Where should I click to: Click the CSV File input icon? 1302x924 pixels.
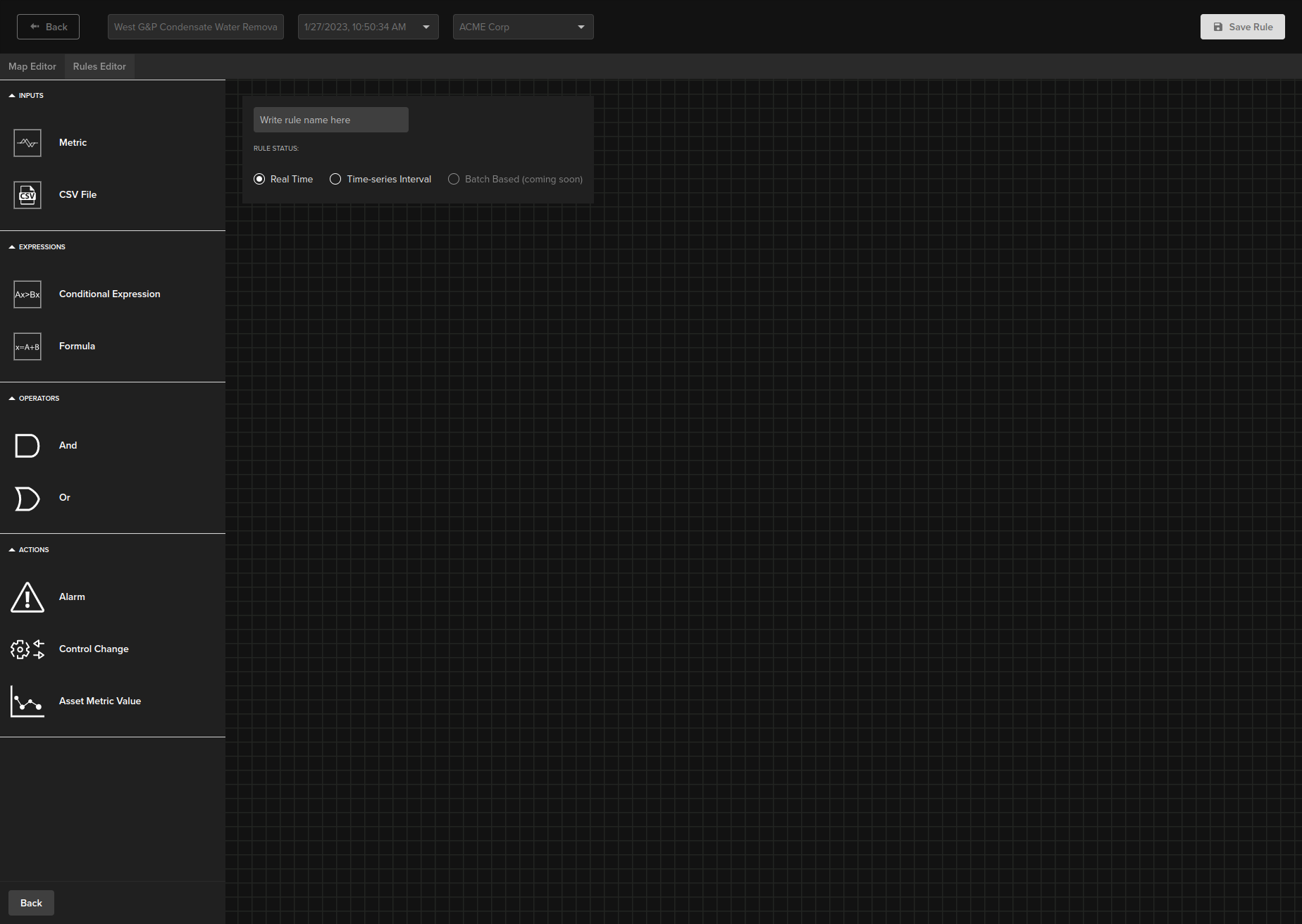pyautogui.click(x=27, y=195)
